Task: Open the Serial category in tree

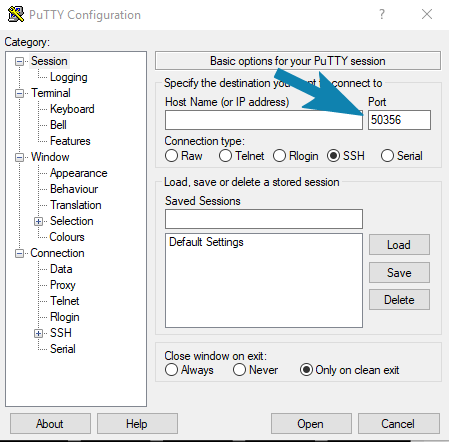Action: point(63,349)
